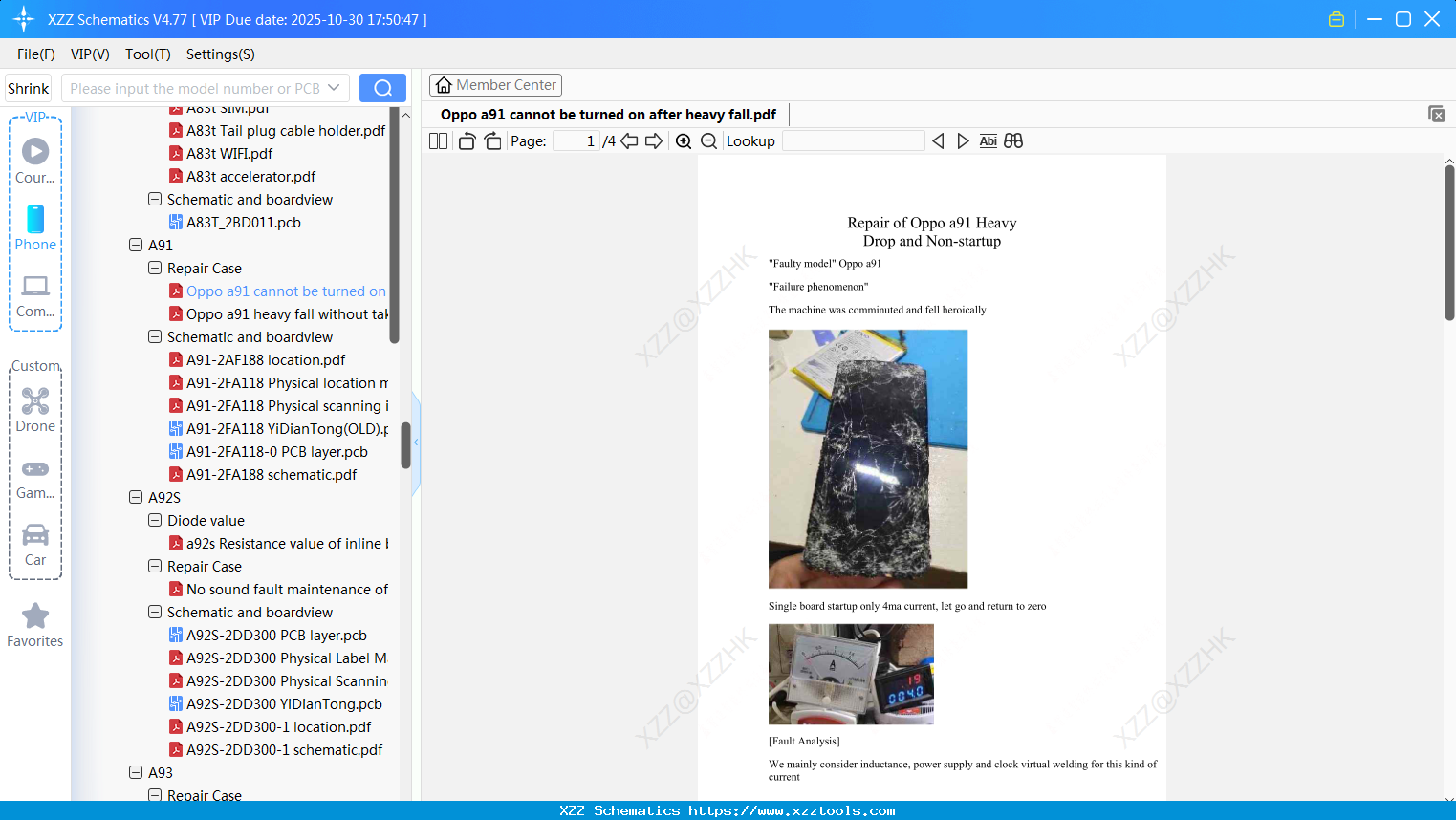The height and width of the screenshot is (820, 1456).
Task: Collapse Repair Case under A92S
Action: point(155,566)
